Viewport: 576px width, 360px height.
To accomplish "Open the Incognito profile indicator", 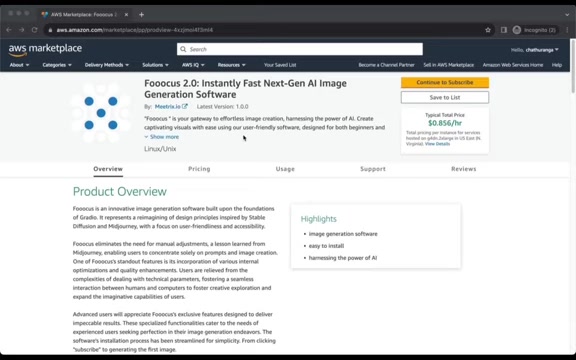I will coord(534,30).
